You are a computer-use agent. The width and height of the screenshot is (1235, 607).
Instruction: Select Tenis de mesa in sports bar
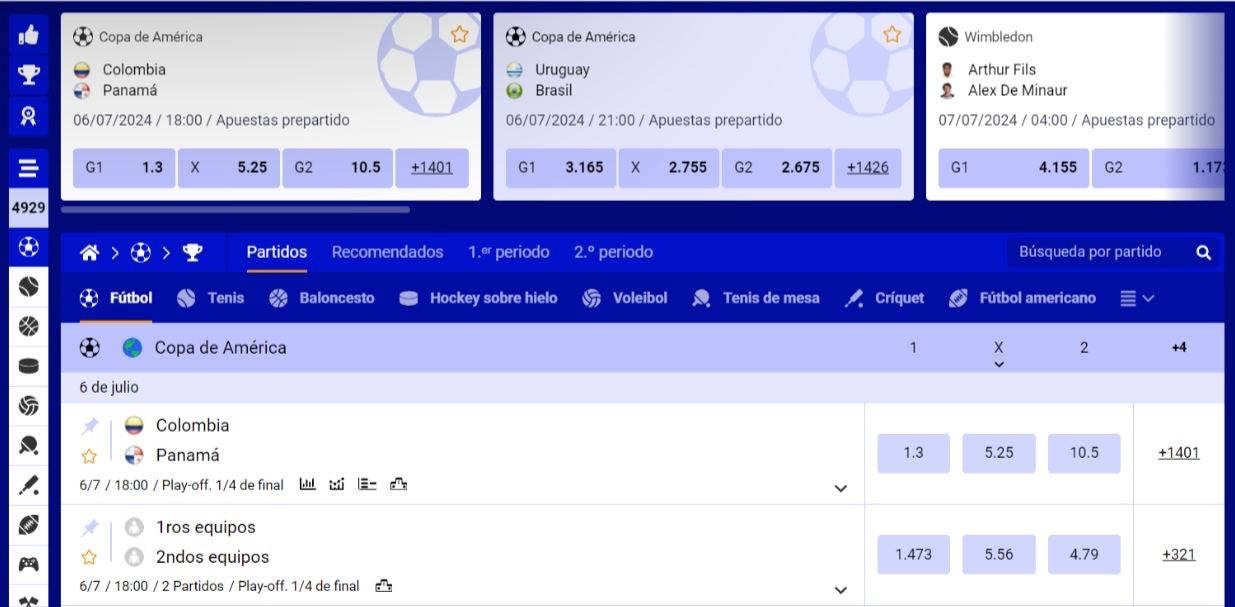tap(755, 298)
